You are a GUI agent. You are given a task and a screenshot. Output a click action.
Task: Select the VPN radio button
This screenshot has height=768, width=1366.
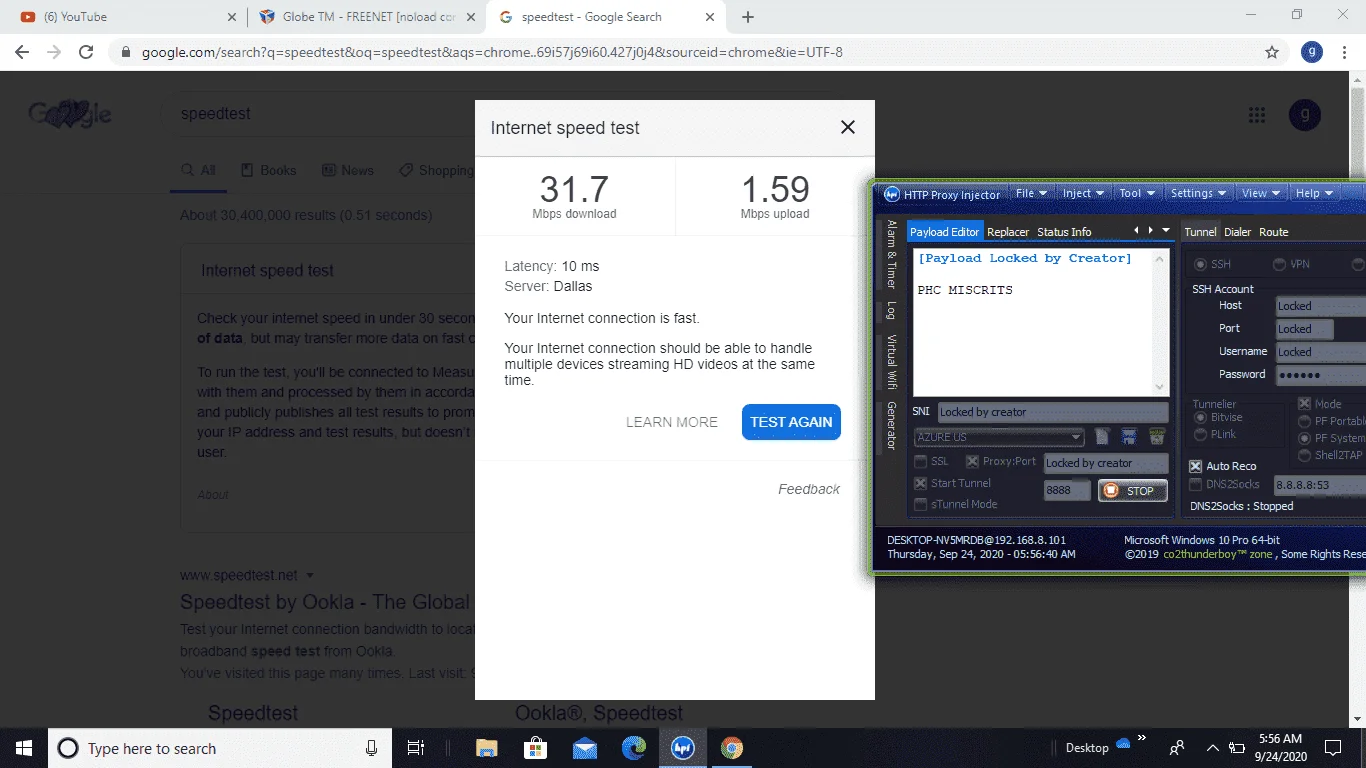click(1279, 264)
